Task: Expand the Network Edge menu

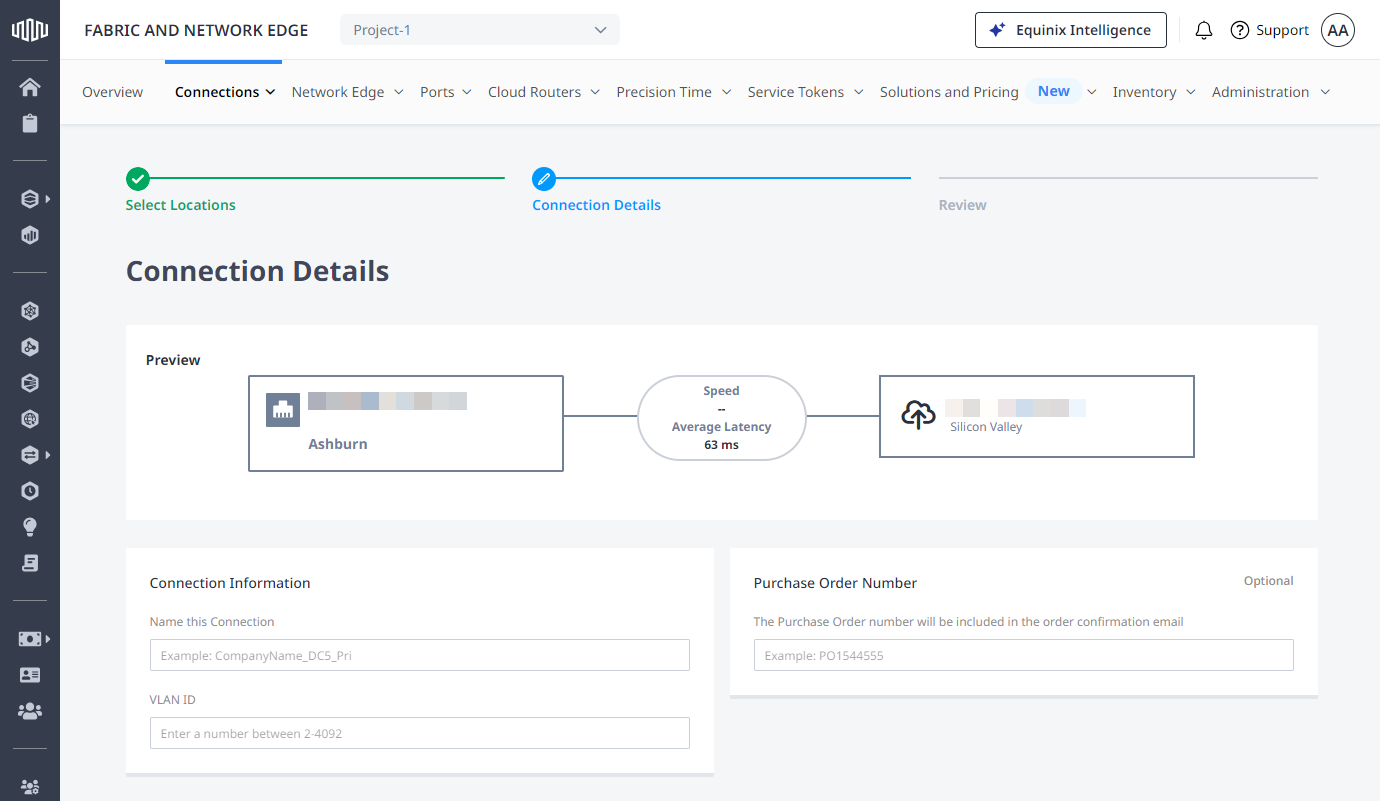Action: coord(347,92)
